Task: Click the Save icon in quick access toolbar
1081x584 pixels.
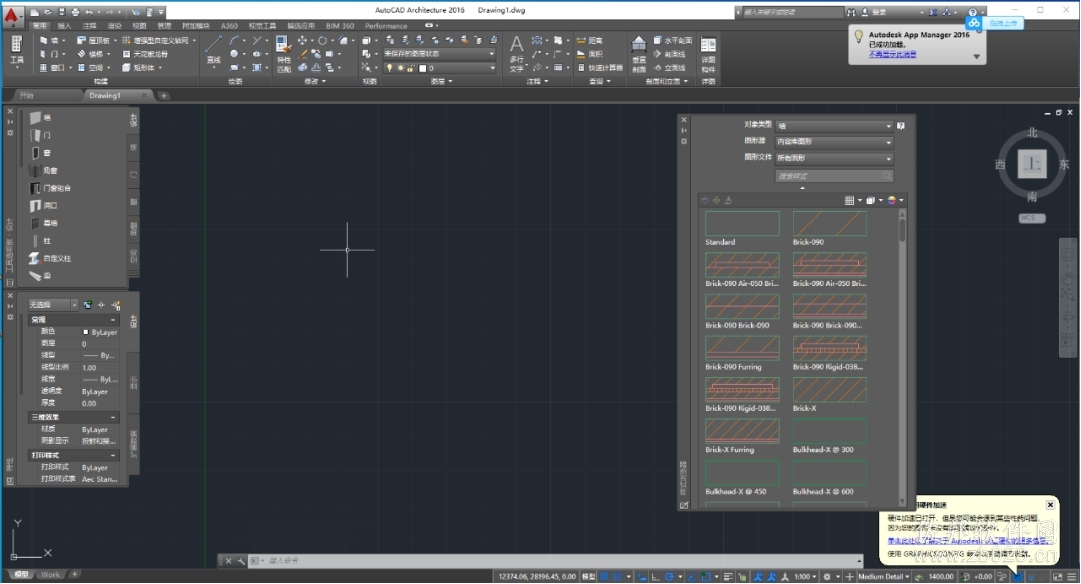Action: [61, 12]
